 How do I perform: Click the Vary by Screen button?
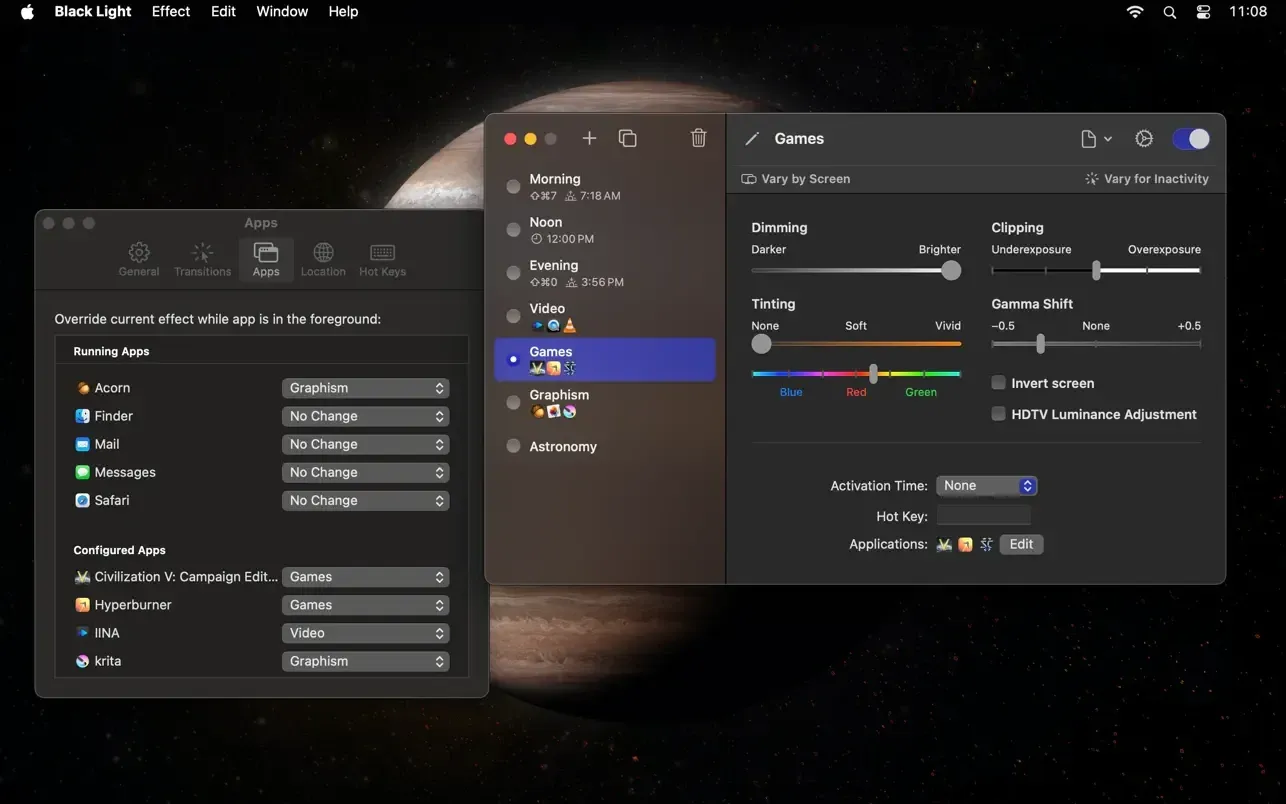(796, 179)
